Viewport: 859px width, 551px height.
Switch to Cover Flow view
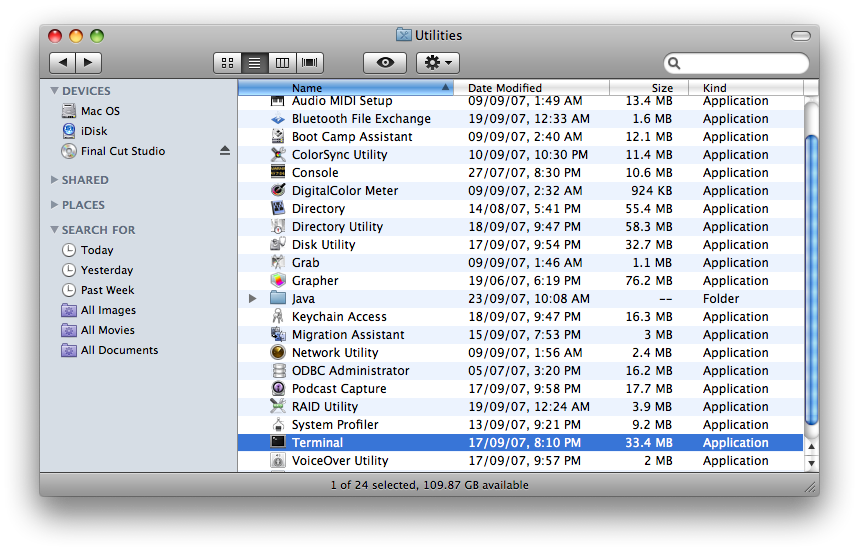(x=311, y=62)
